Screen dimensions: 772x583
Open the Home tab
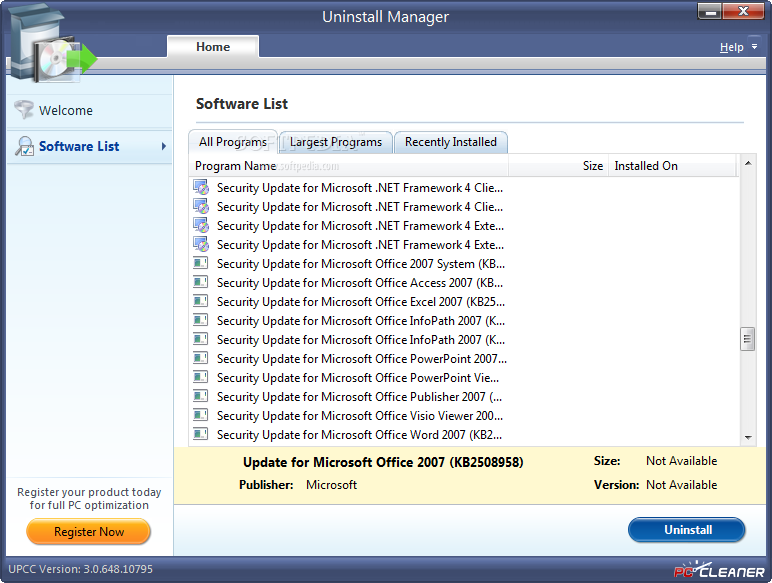(213, 47)
